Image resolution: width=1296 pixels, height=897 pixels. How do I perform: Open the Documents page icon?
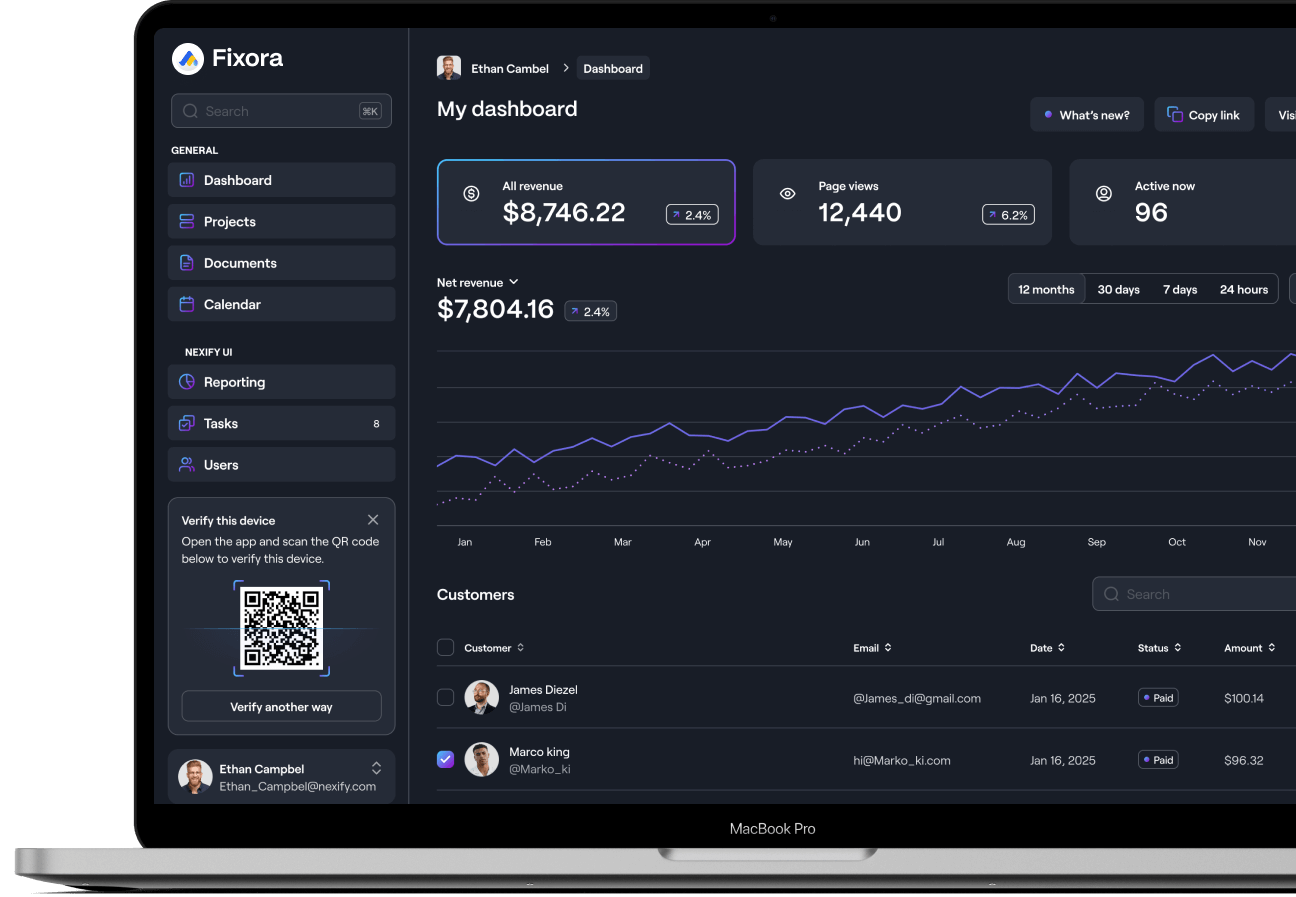pyautogui.click(x=186, y=263)
